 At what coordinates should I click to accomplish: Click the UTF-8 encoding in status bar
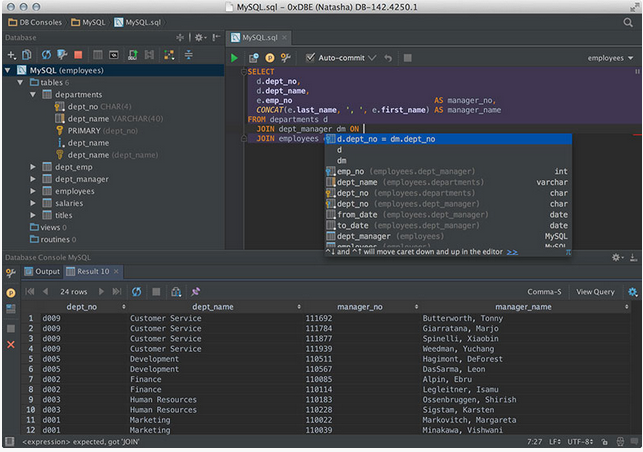[x=580, y=442]
